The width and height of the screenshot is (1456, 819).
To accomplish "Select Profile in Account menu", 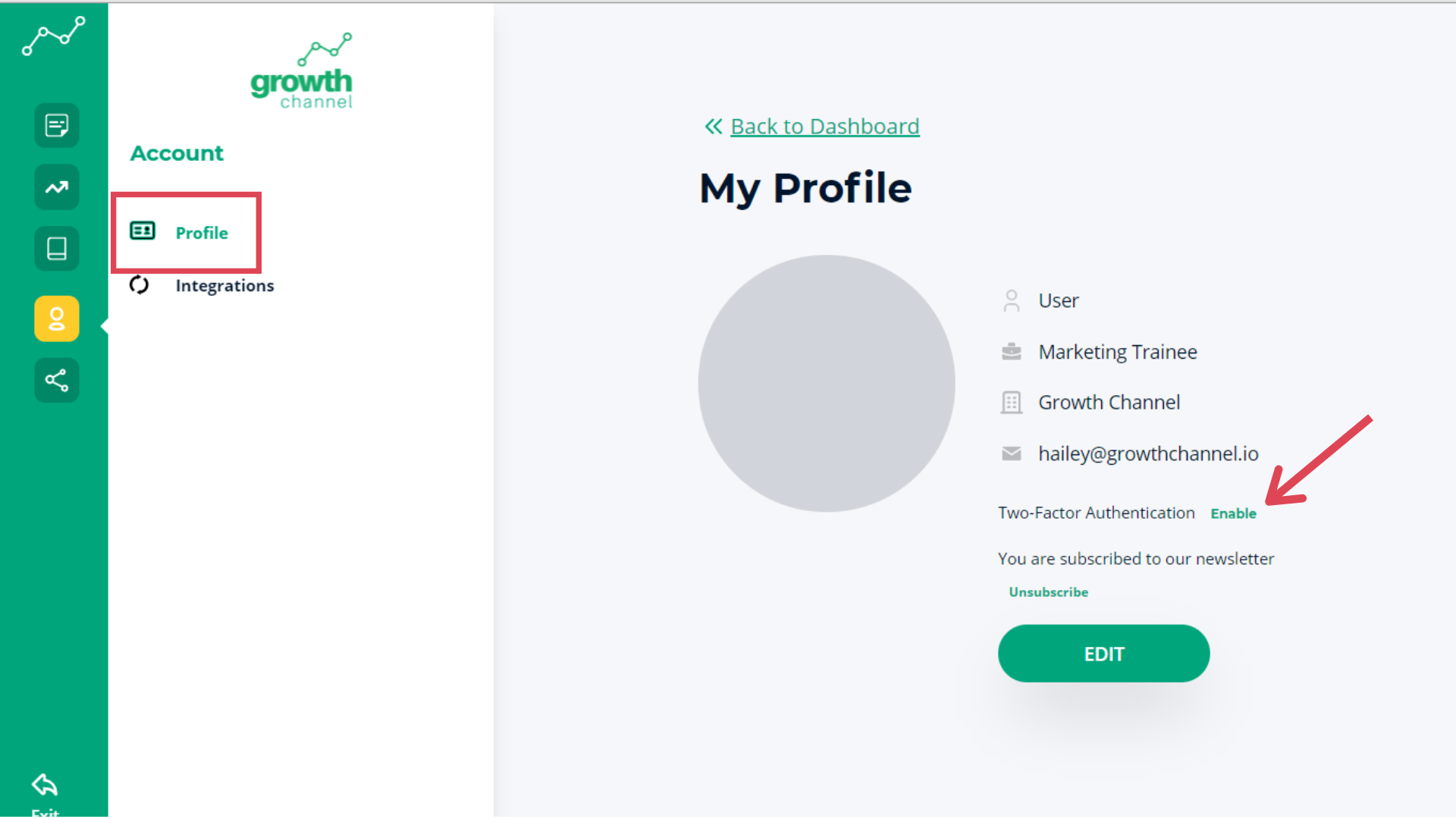I will [202, 233].
